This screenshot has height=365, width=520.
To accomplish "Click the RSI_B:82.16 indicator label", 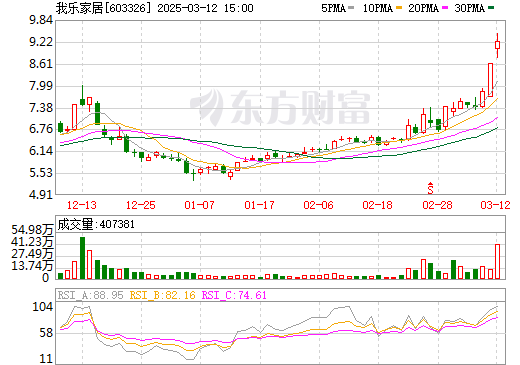I will pos(163,295).
